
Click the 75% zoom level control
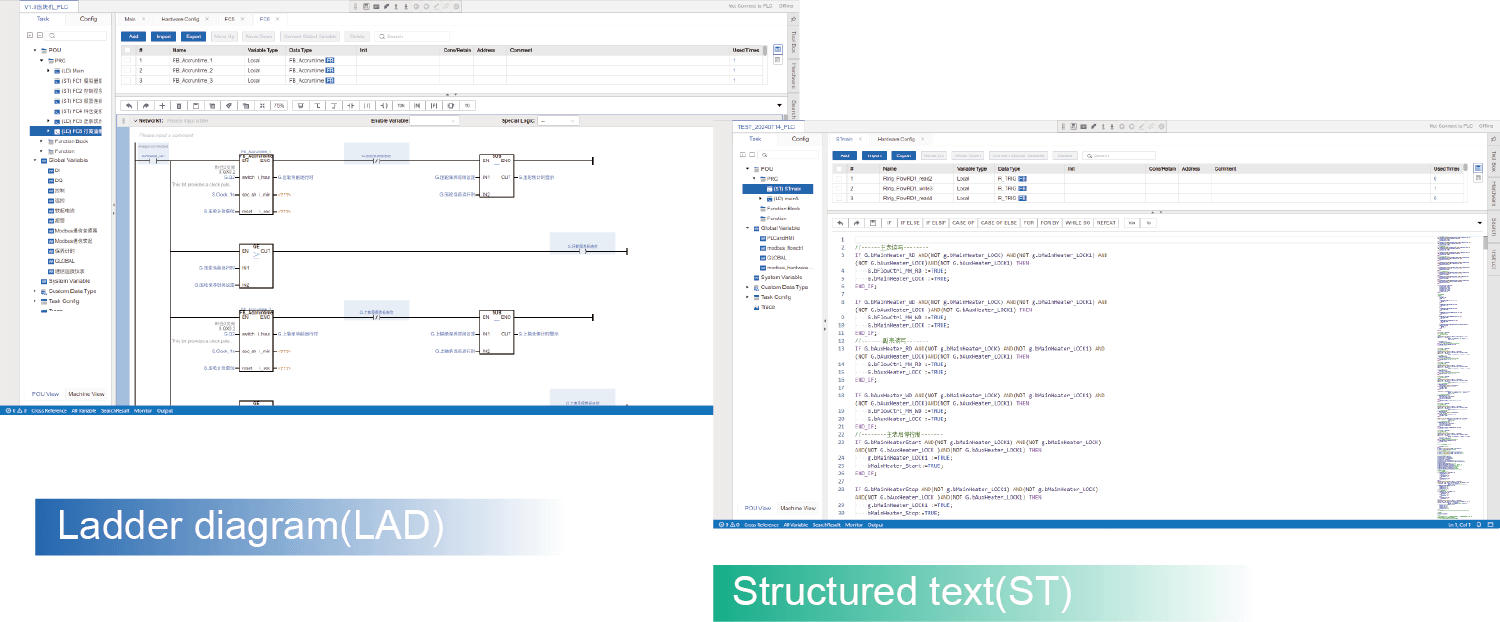(x=279, y=105)
